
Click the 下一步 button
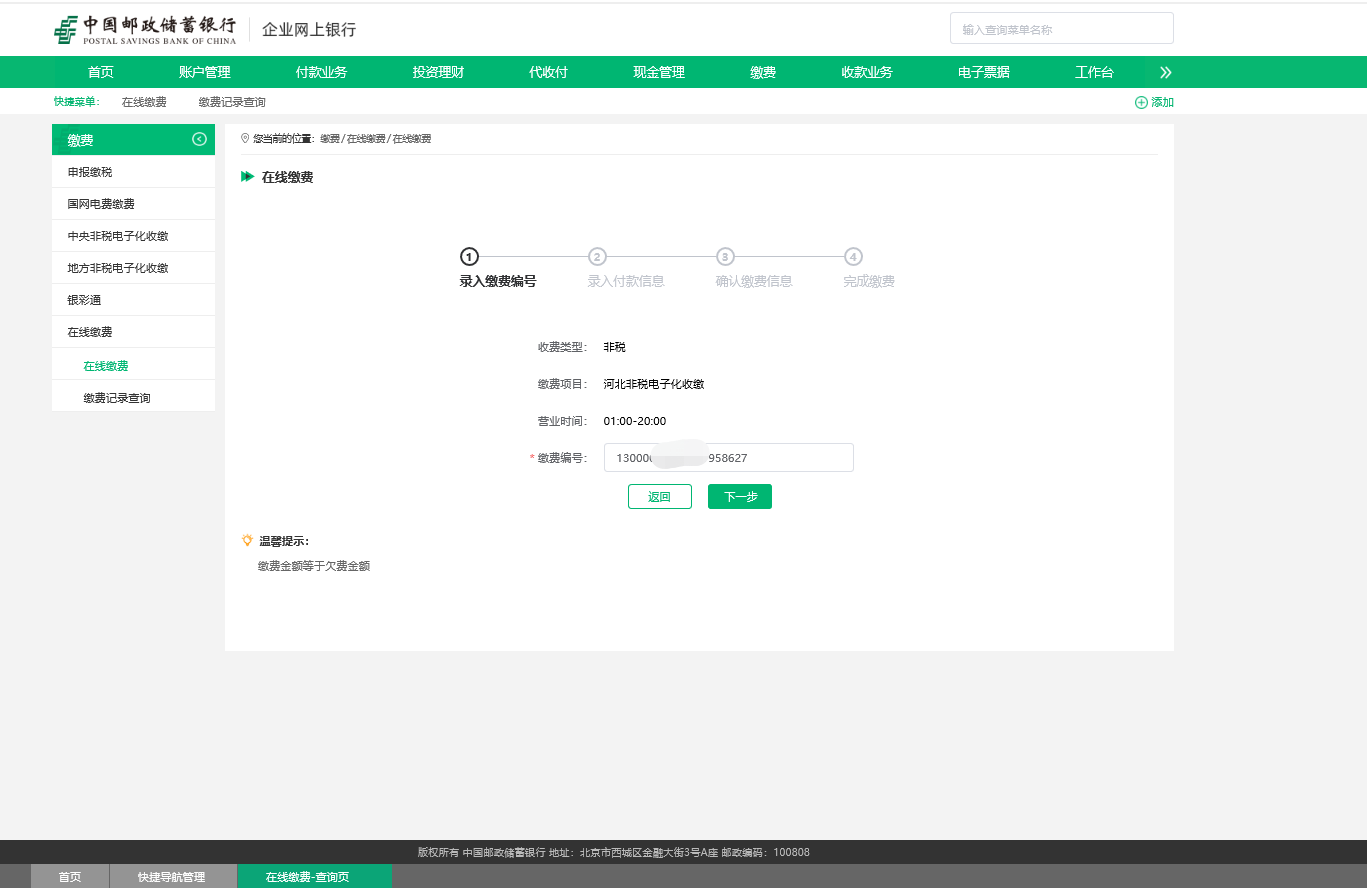(739, 496)
